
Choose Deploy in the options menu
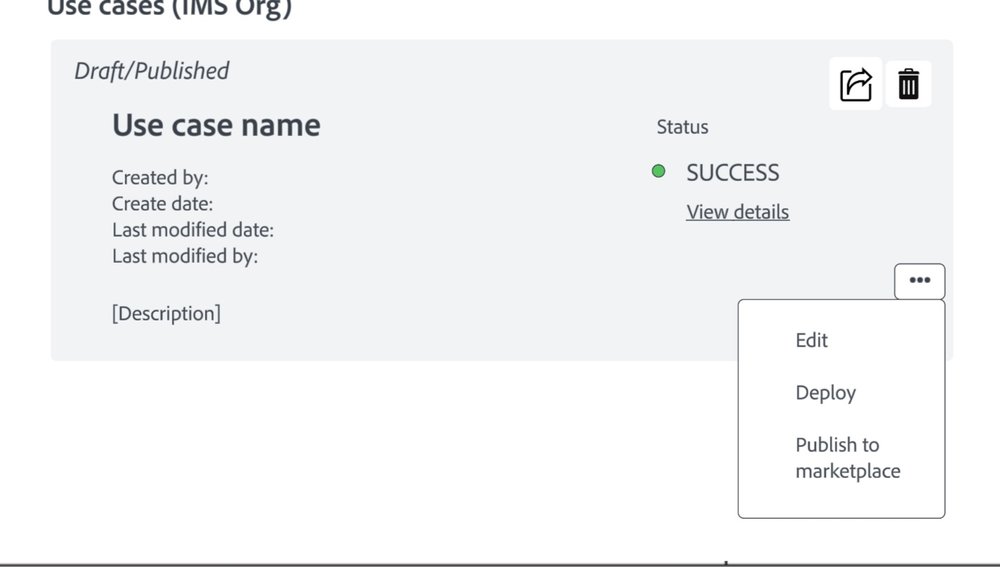[x=825, y=393]
